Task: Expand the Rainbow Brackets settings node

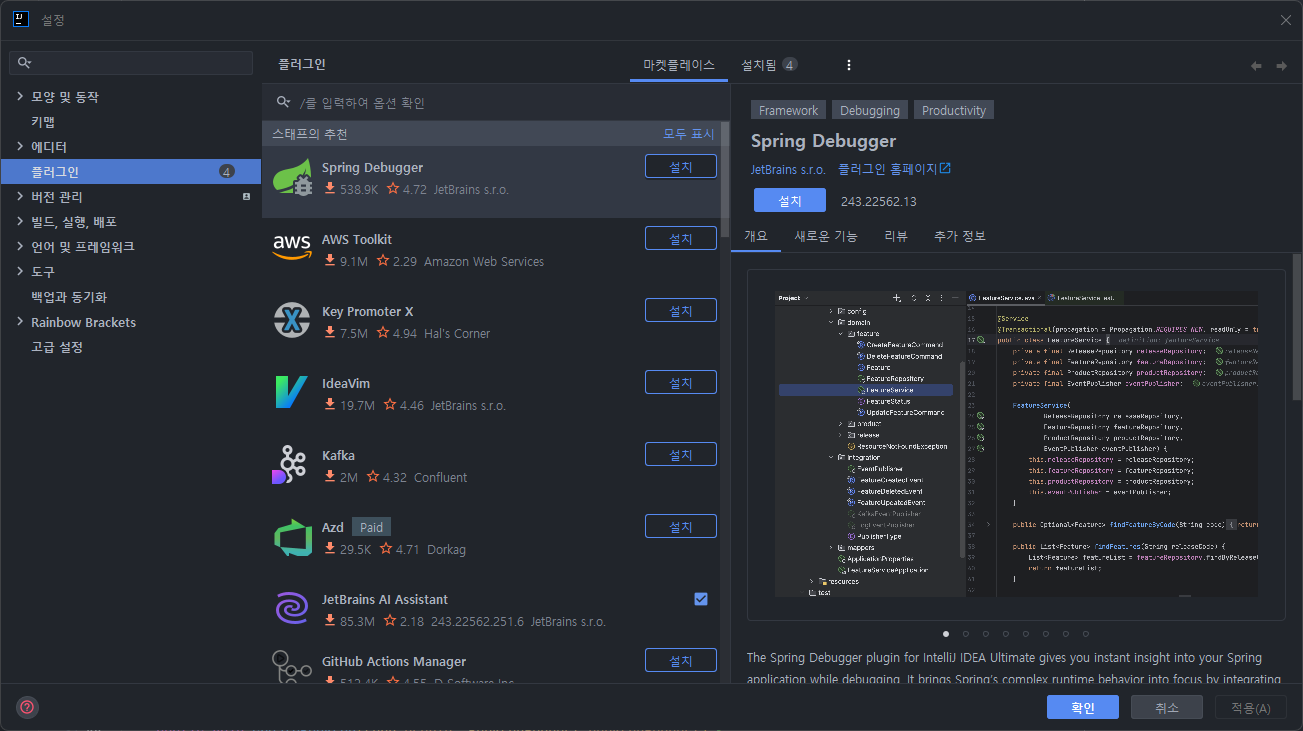Action: (20, 322)
